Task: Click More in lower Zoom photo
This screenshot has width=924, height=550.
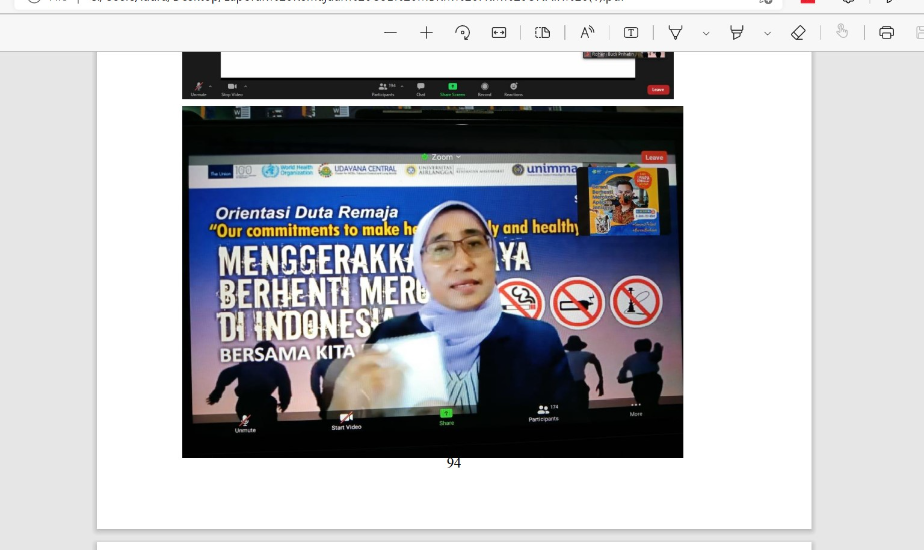Action: pos(636,410)
